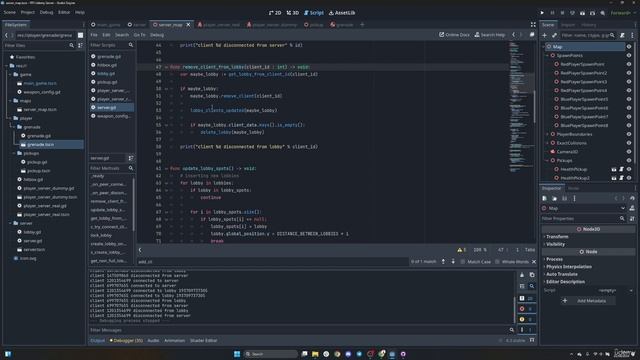
Task: Clear the output log icon
Action: pos(522,275)
